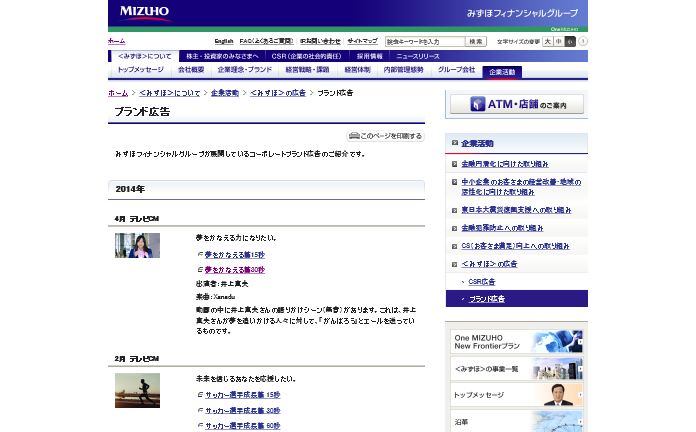
Task: Open the ホーム link under the logo
Action: click(117, 41)
